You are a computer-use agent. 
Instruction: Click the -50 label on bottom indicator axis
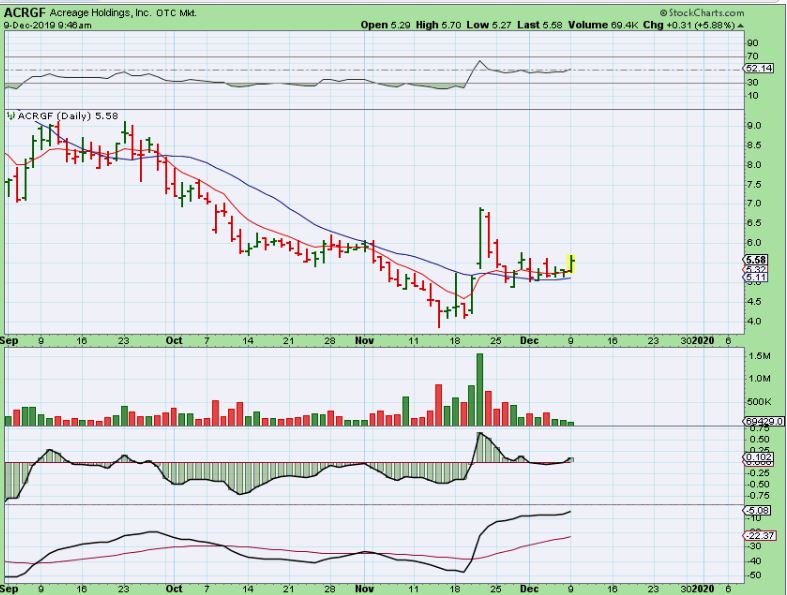754,575
